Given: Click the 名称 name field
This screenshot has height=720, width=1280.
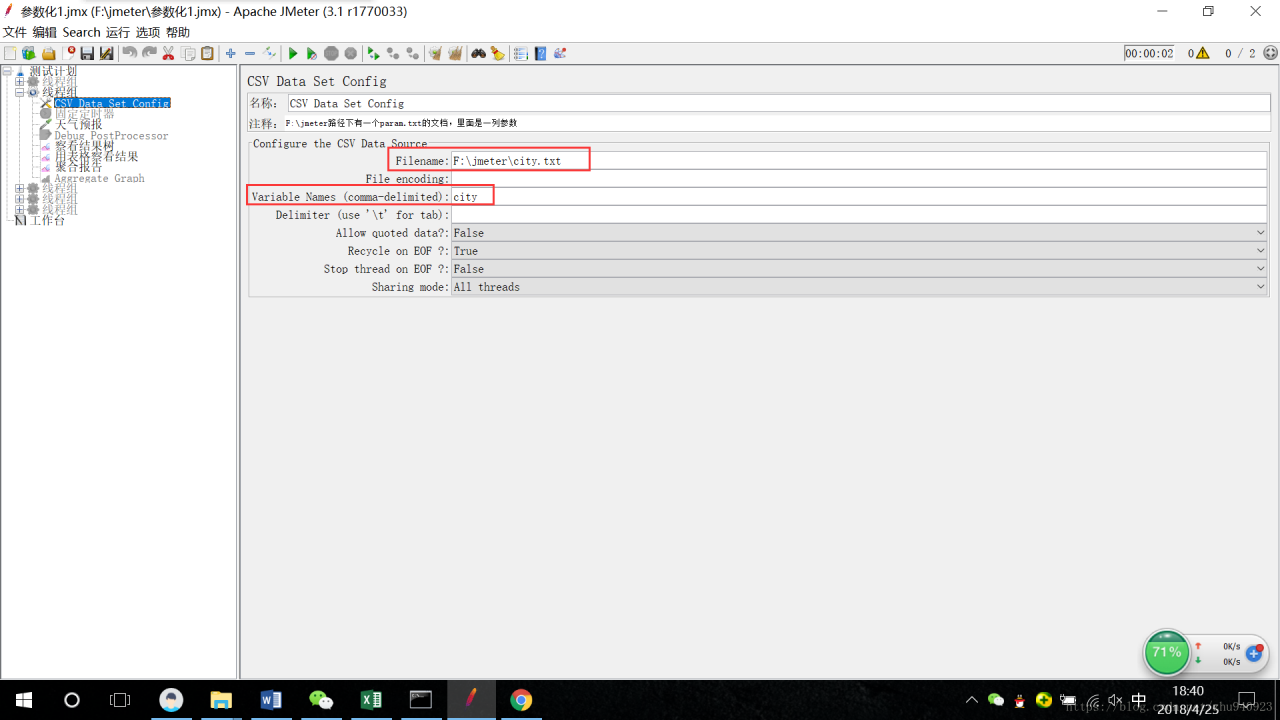Looking at the screenshot, I should pos(777,103).
